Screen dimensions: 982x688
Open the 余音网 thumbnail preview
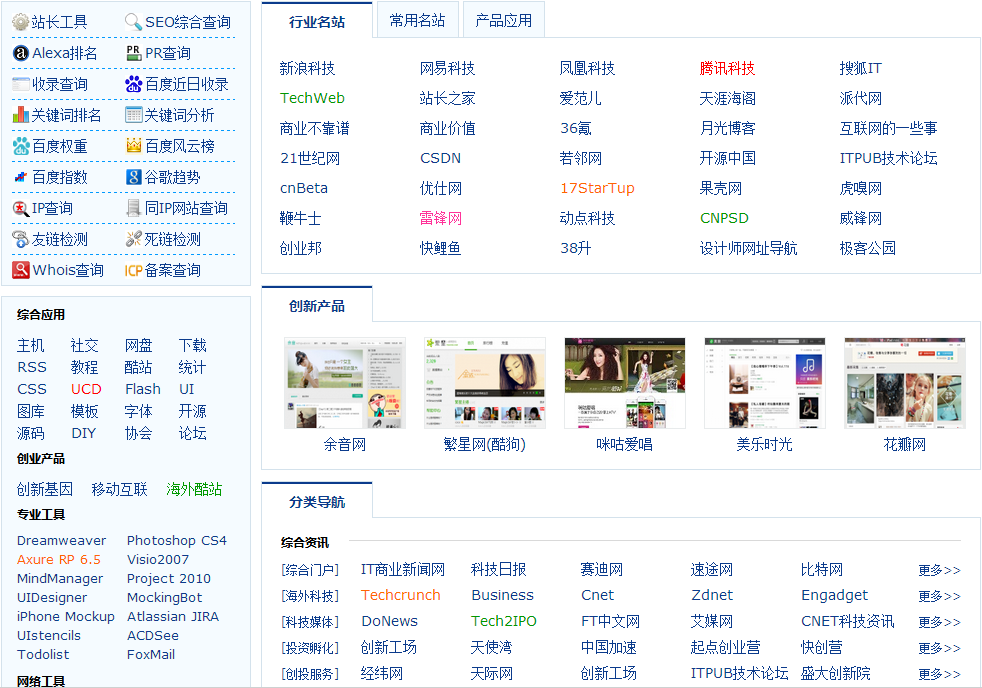[x=344, y=383]
